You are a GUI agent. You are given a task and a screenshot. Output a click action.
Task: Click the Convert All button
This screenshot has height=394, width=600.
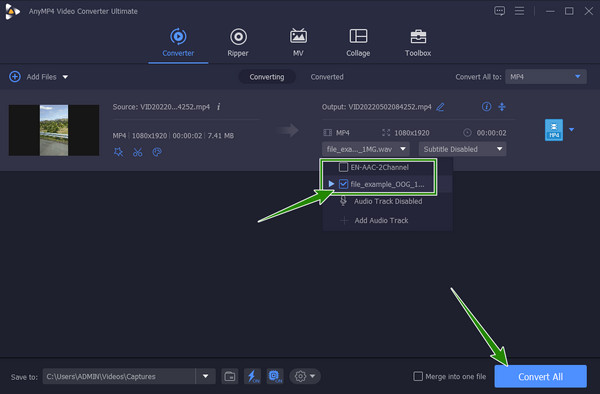point(540,376)
